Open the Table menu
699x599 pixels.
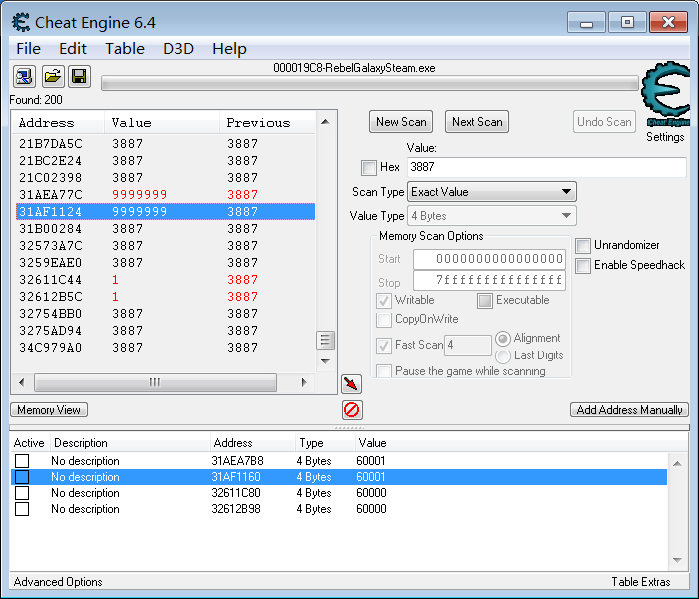125,49
